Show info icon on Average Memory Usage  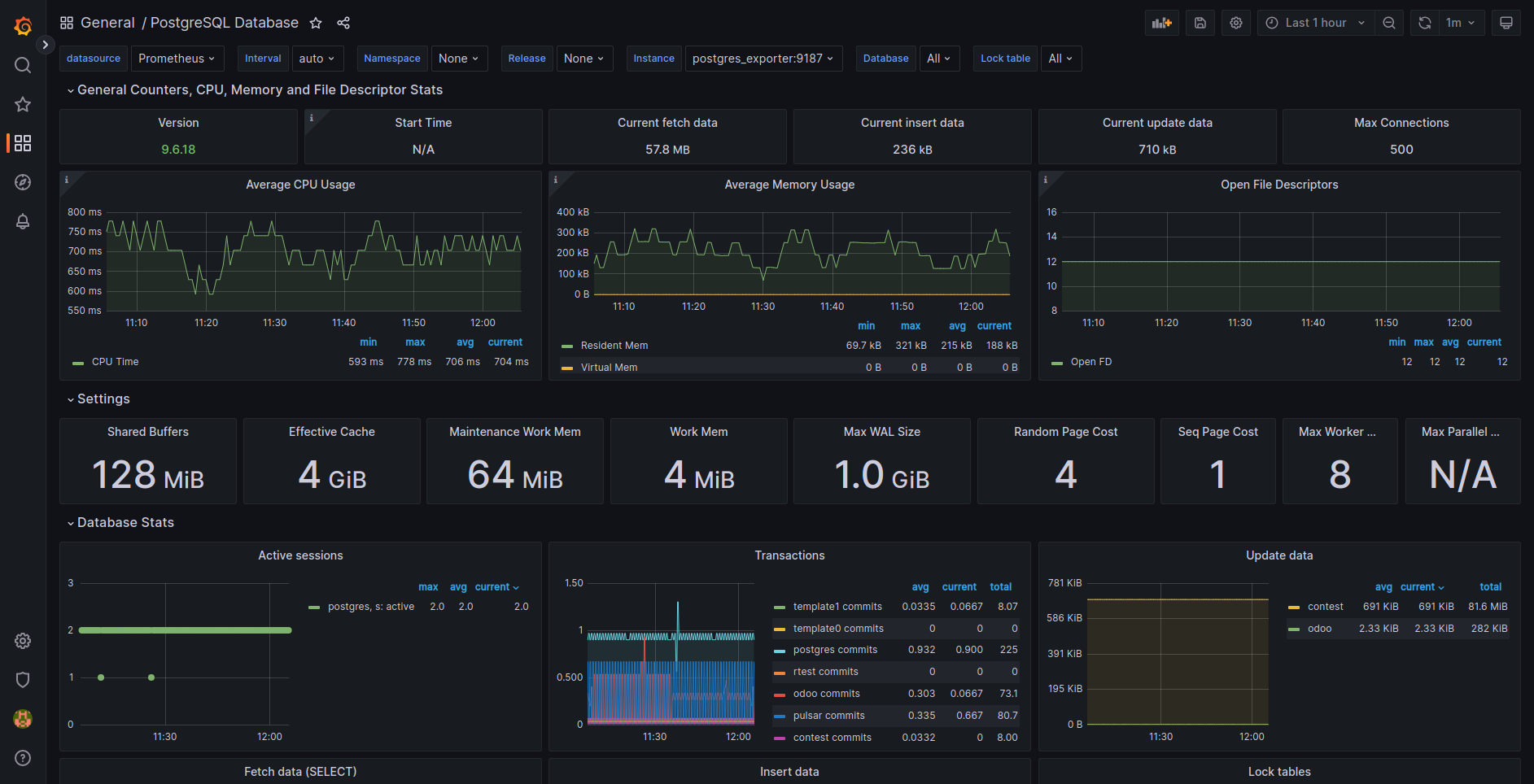[556, 180]
